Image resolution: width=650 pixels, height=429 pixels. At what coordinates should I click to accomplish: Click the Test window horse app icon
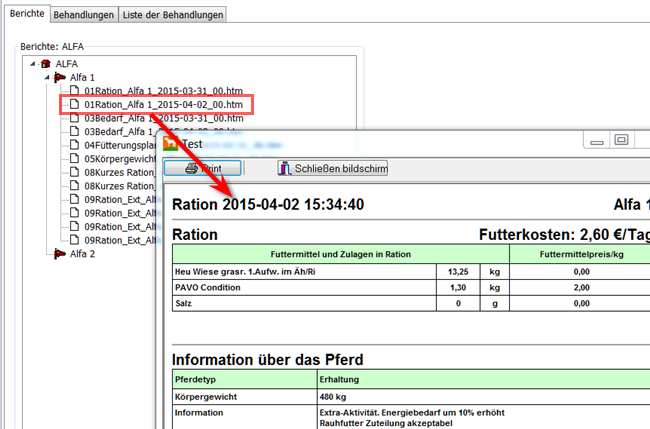click(170, 144)
